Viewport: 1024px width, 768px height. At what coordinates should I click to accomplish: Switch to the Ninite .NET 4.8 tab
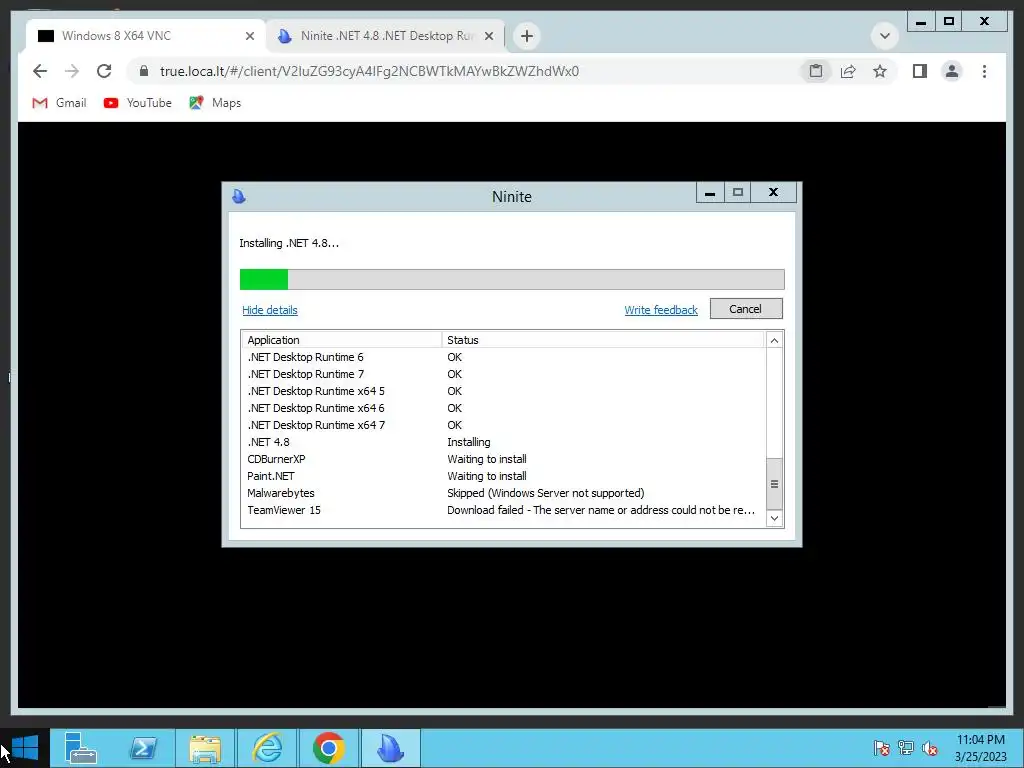[385, 36]
